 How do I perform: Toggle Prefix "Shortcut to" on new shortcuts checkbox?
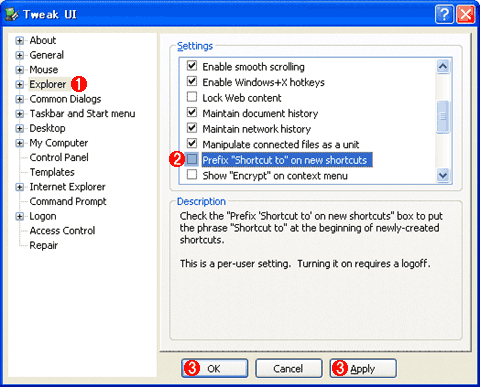[x=192, y=159]
